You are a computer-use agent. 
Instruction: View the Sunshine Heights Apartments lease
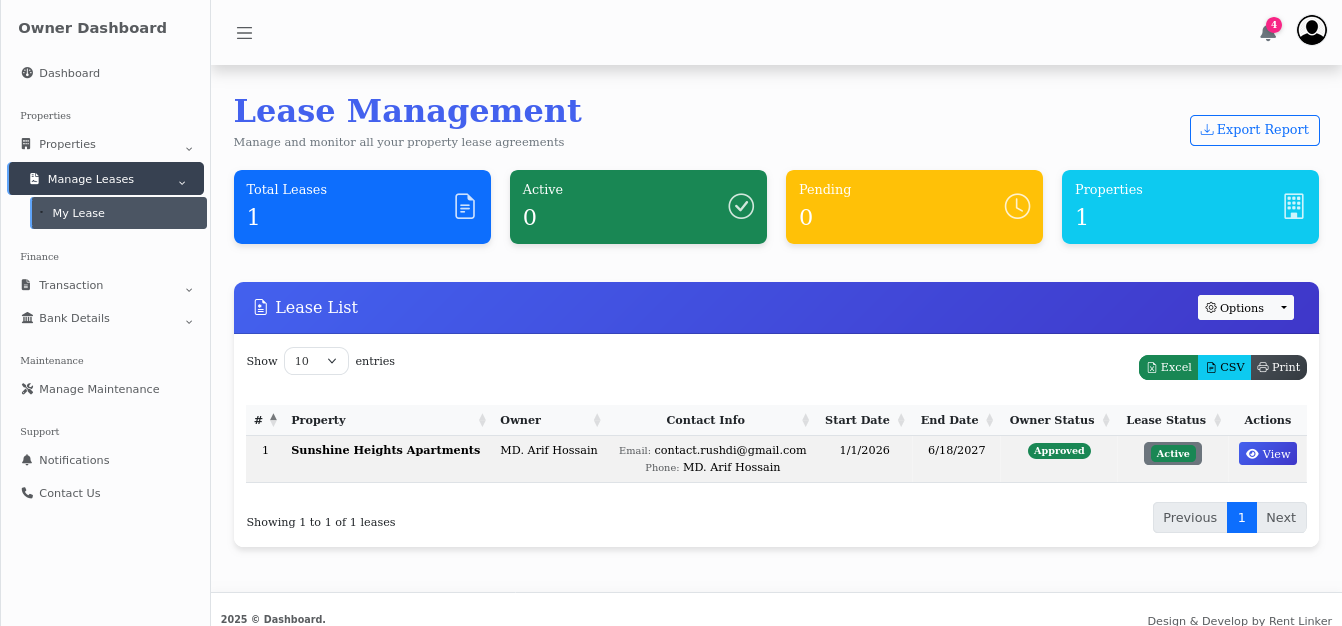click(1267, 453)
